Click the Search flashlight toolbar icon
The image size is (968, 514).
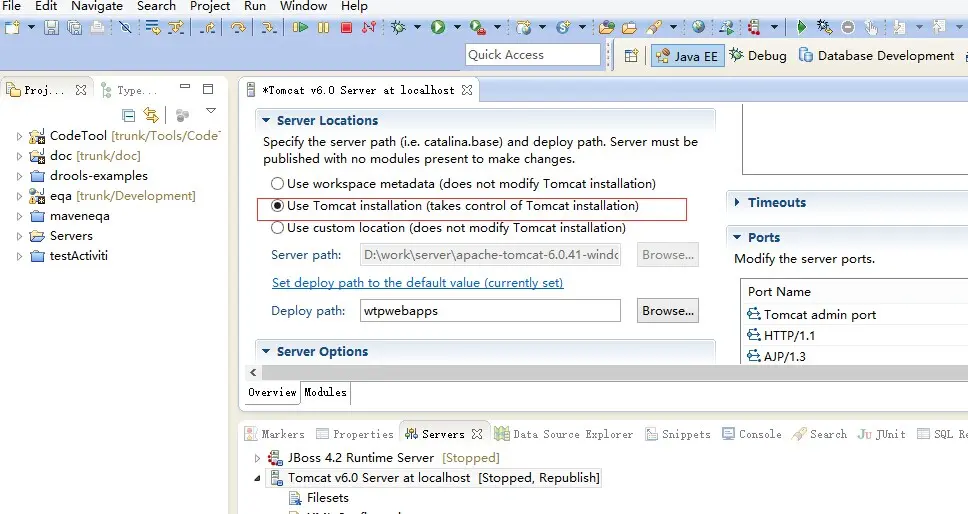[654, 27]
